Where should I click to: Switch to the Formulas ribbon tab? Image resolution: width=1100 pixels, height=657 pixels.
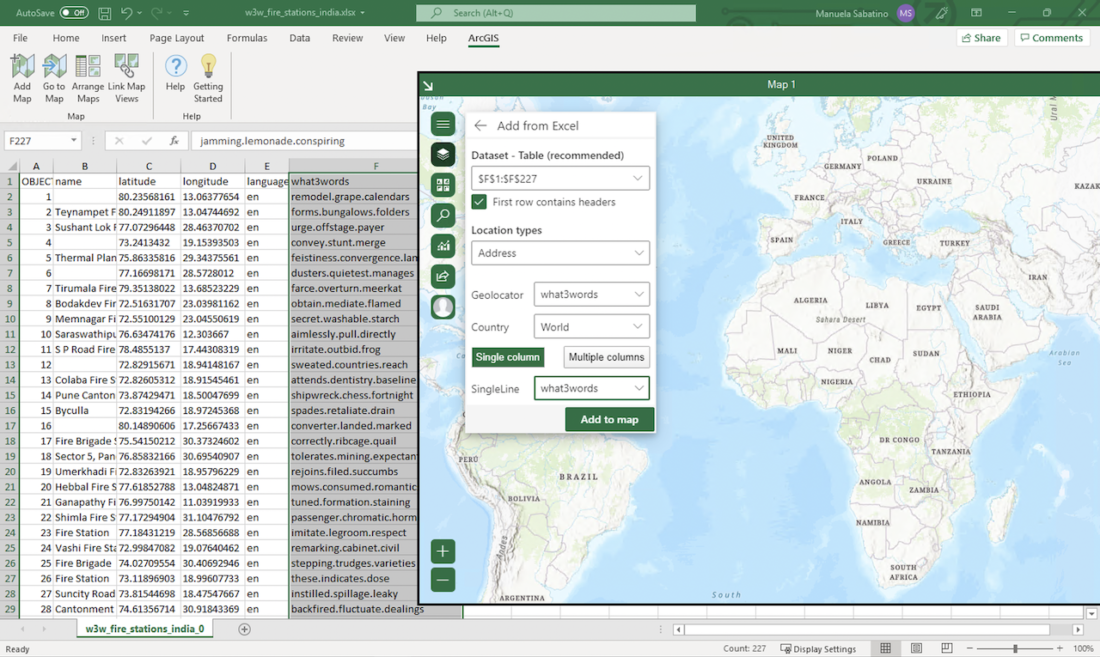247,38
